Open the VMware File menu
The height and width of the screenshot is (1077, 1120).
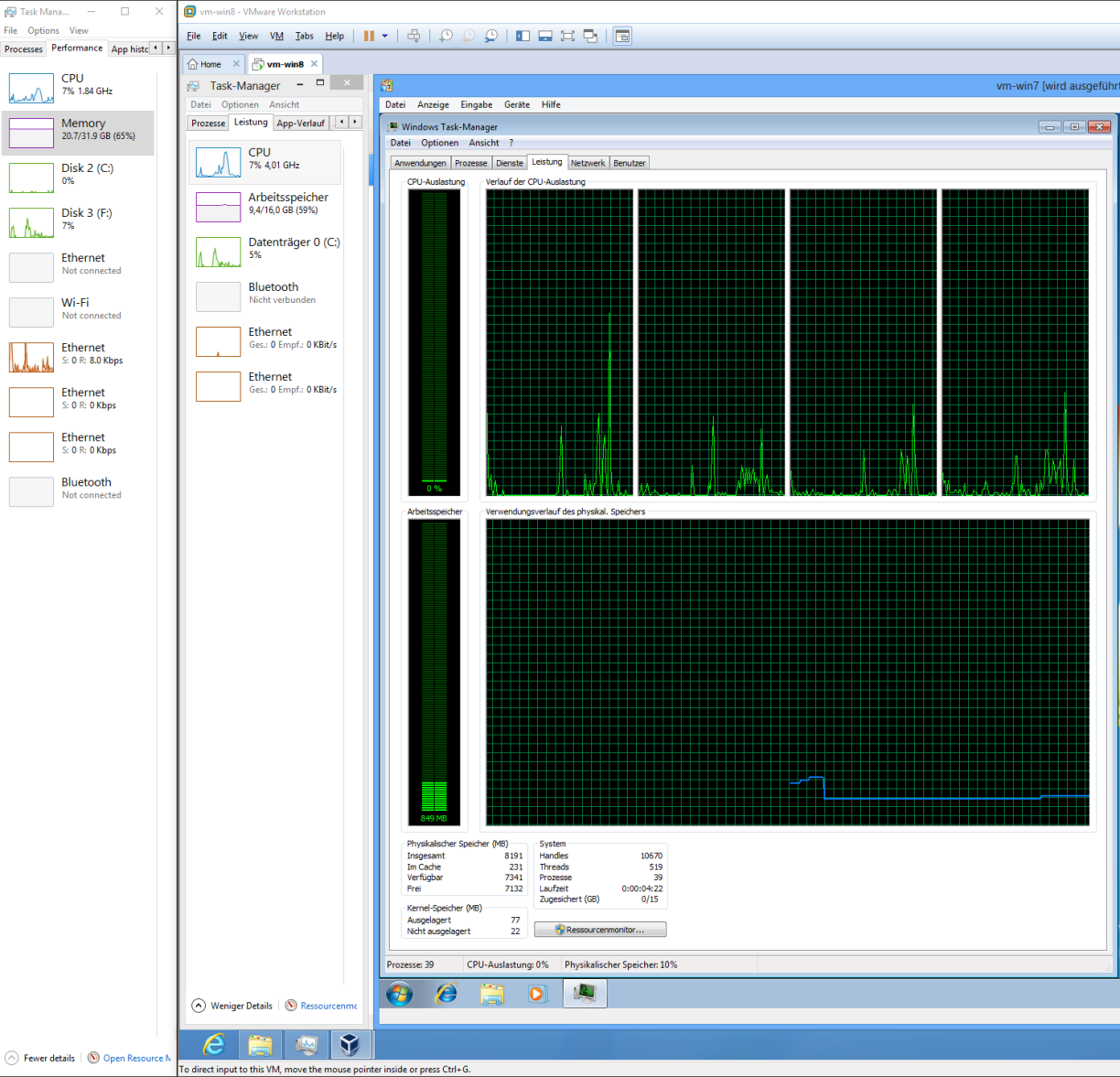(x=194, y=36)
